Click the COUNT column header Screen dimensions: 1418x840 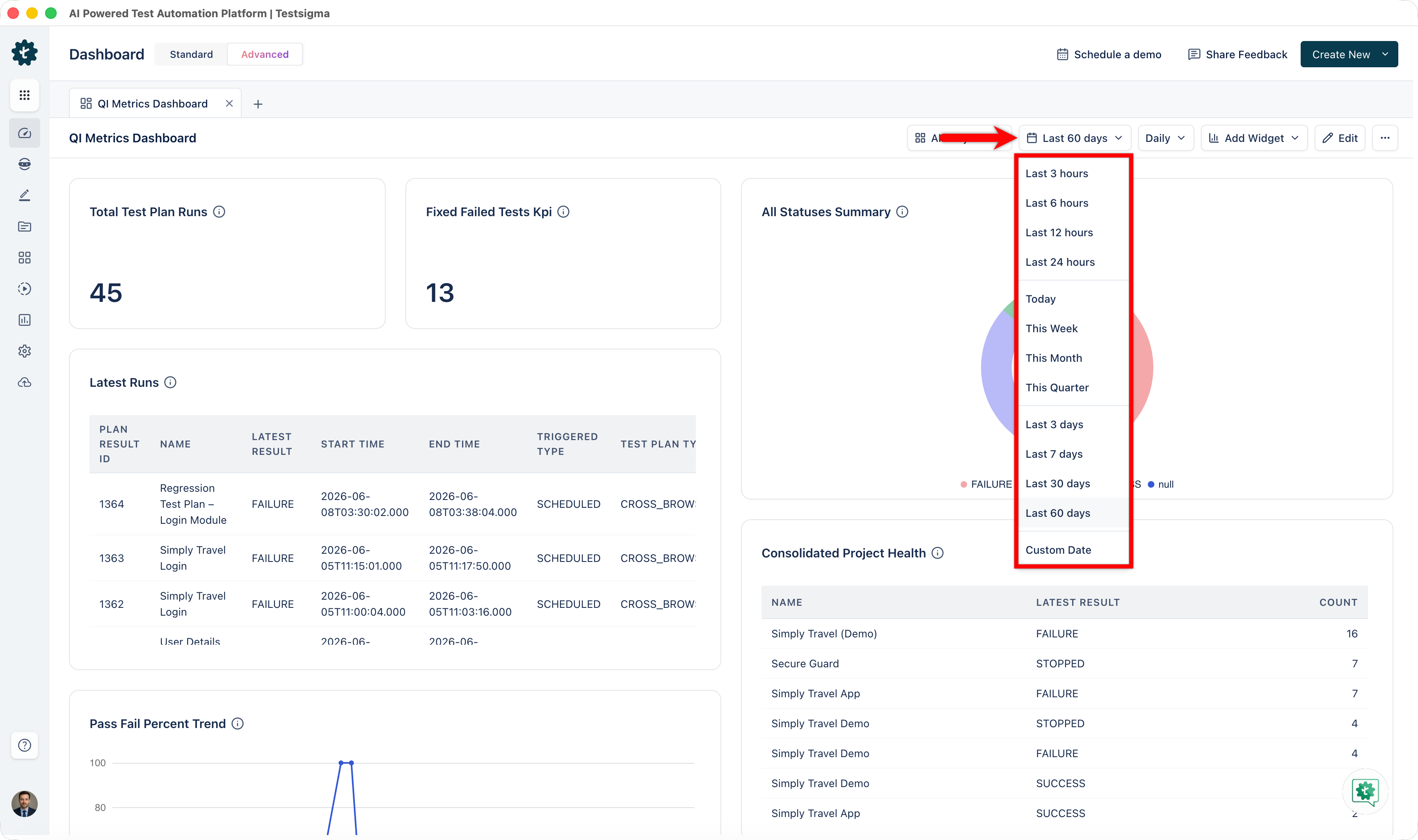coord(1338,602)
